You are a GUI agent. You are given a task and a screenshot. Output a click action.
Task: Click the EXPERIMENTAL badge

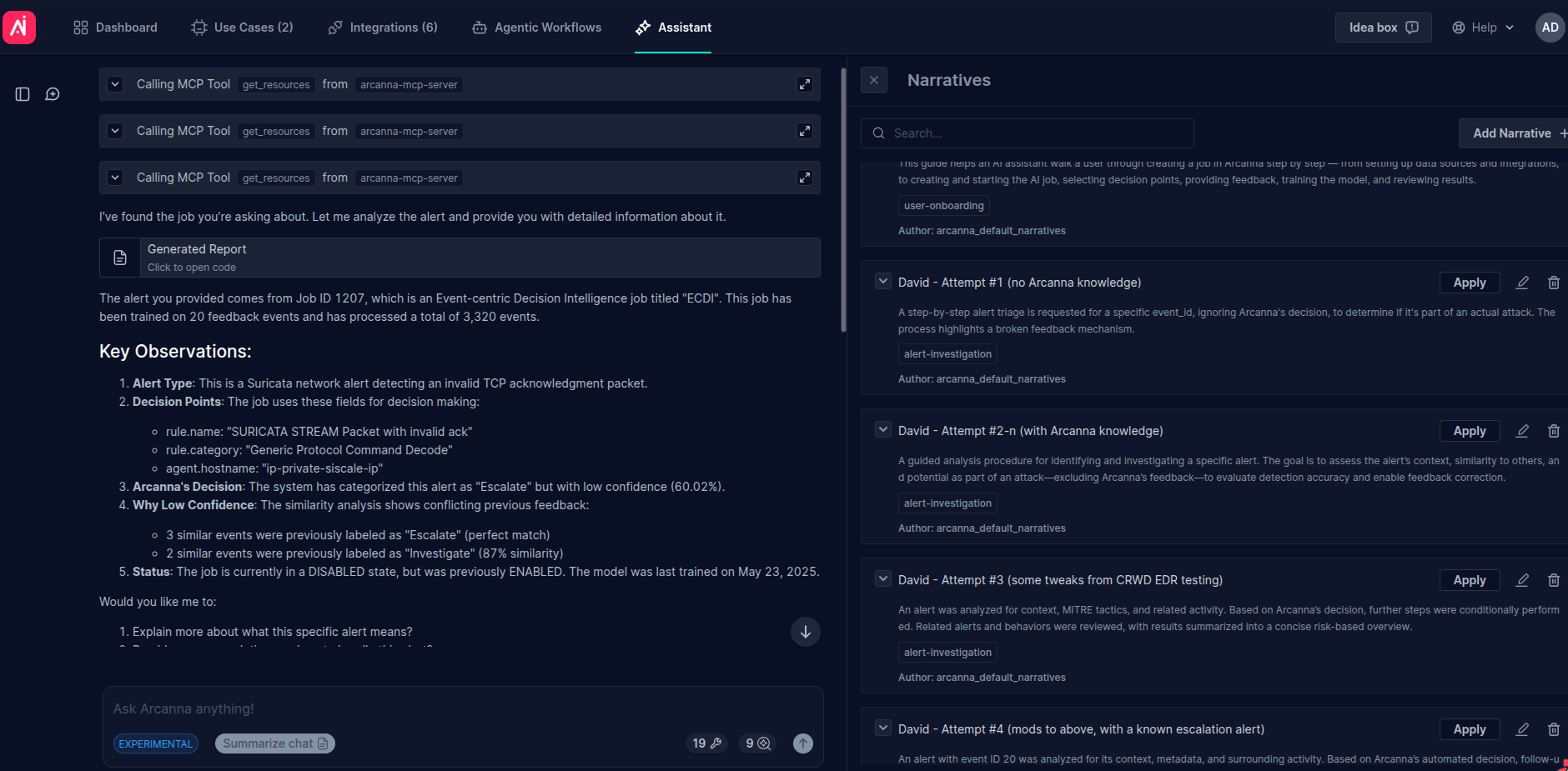pos(156,743)
